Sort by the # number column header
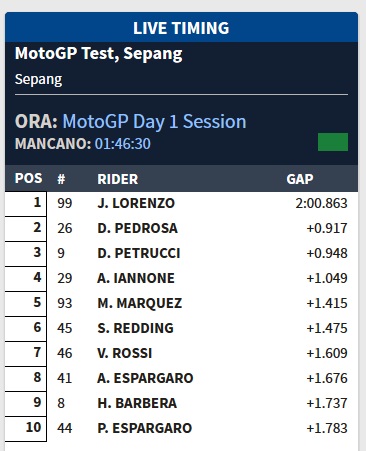The height and width of the screenshot is (451, 366). click(x=61, y=179)
